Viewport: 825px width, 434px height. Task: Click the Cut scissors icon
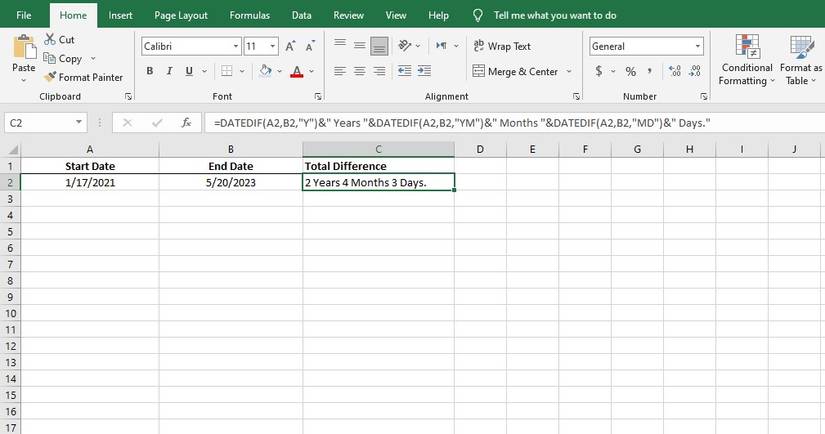click(x=50, y=39)
